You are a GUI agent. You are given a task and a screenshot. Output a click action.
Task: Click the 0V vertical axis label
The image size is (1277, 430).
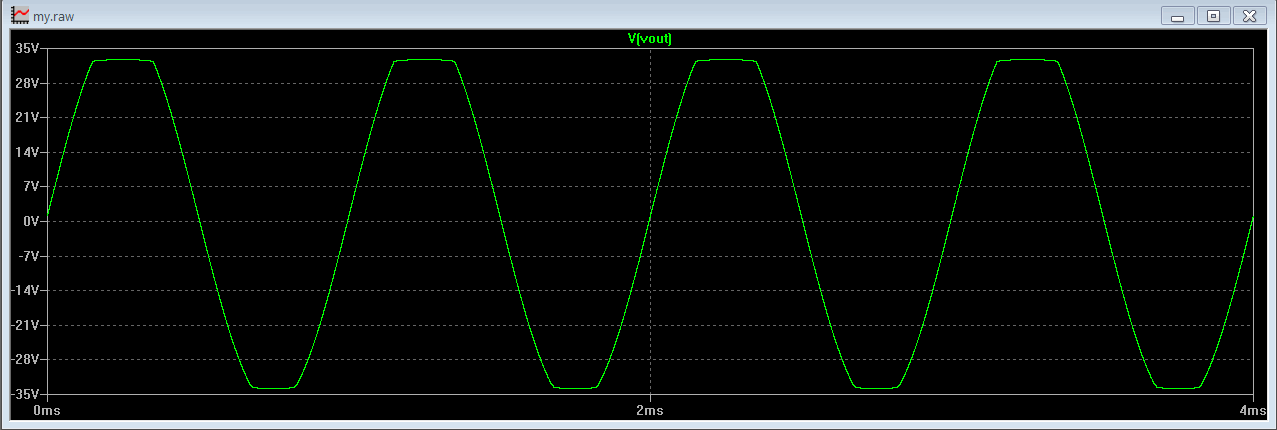point(30,221)
